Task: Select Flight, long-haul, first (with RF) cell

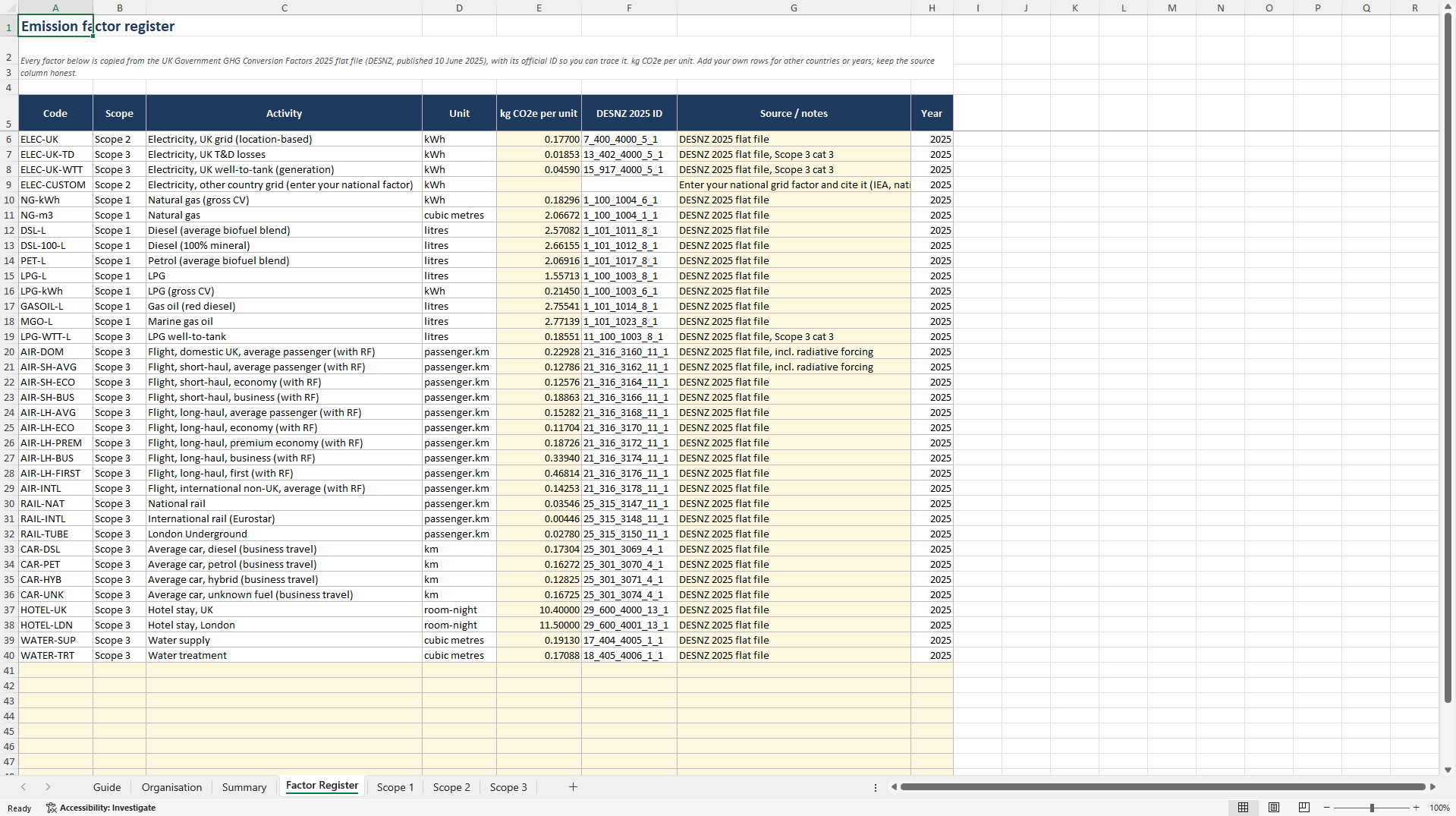Action: coord(284,473)
